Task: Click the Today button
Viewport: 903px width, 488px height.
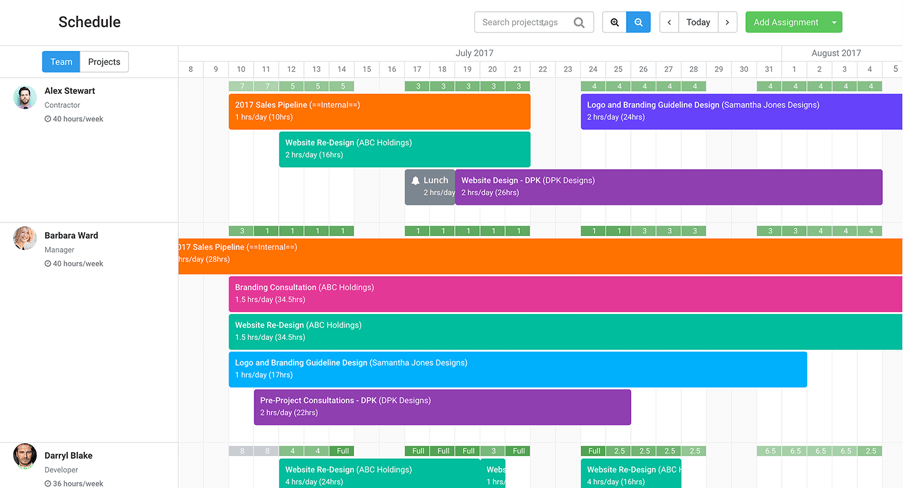Action: [x=698, y=22]
